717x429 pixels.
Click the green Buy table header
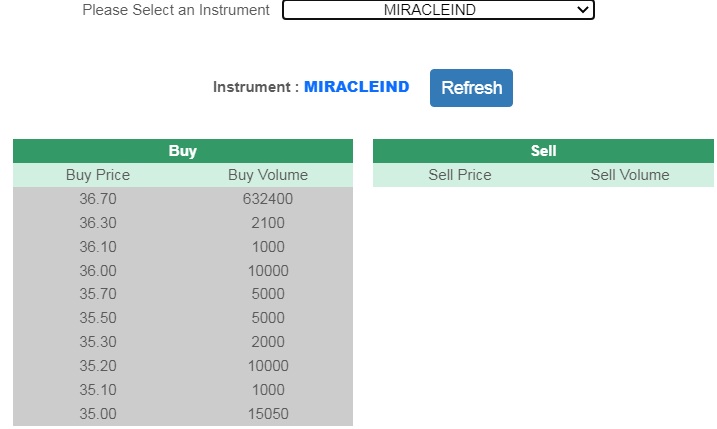coord(183,151)
